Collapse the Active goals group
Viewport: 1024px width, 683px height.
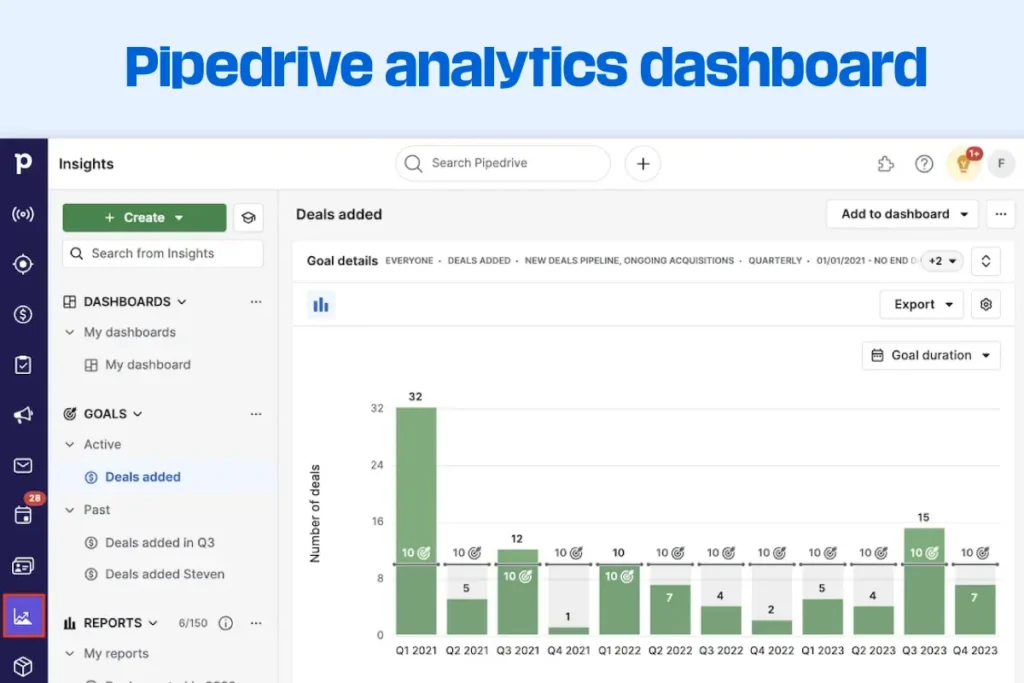click(70, 445)
